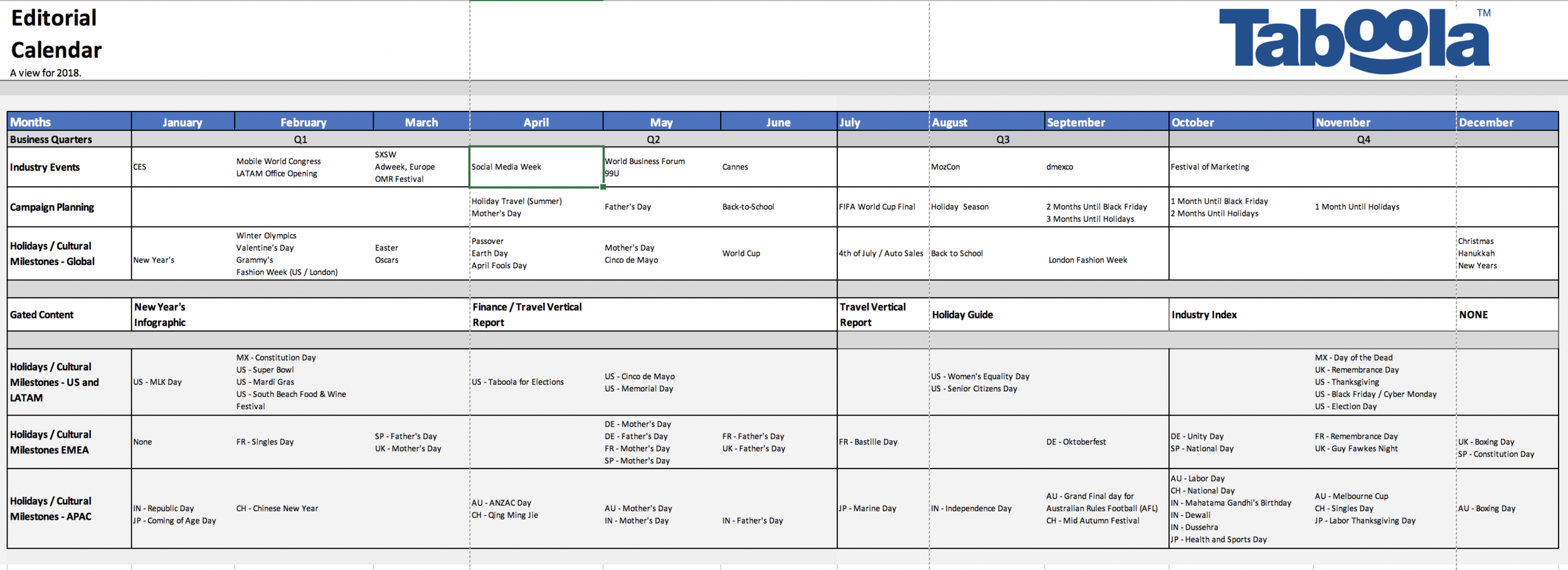Select the 'FR - Singles Day' cell
Image resolution: width=1568 pixels, height=570 pixels.
pyautogui.click(x=304, y=442)
